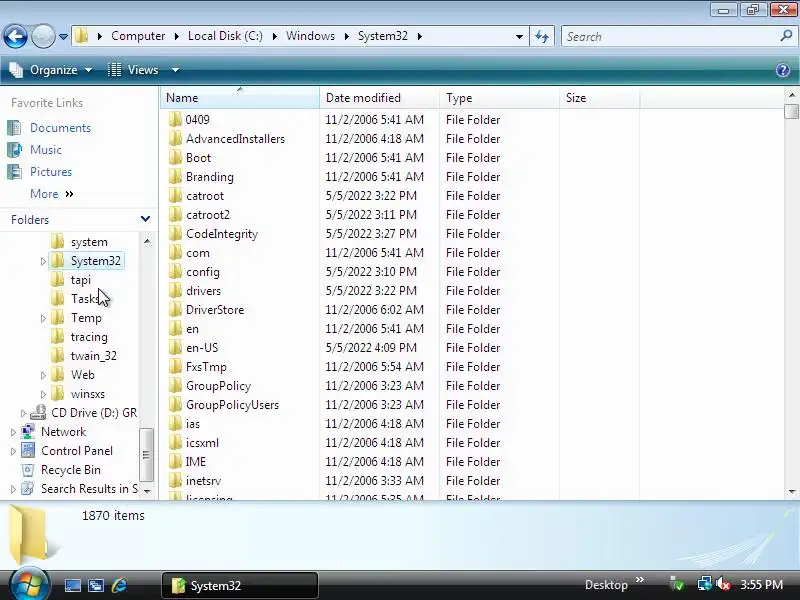The height and width of the screenshot is (600, 800).
Task: Select Windows in the address breadcrumb
Action: (x=310, y=36)
